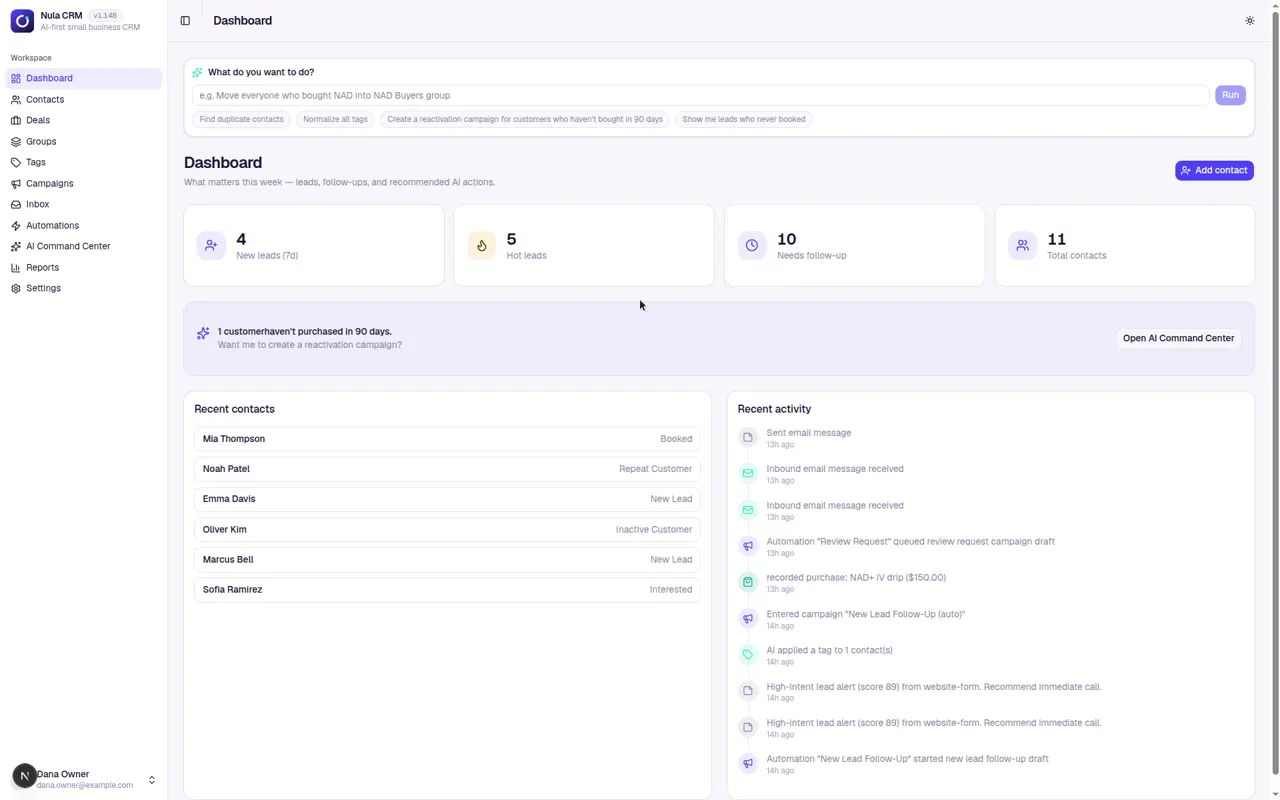
Task: Click the 'AI applied a tag' tag icon
Action: click(x=748, y=655)
